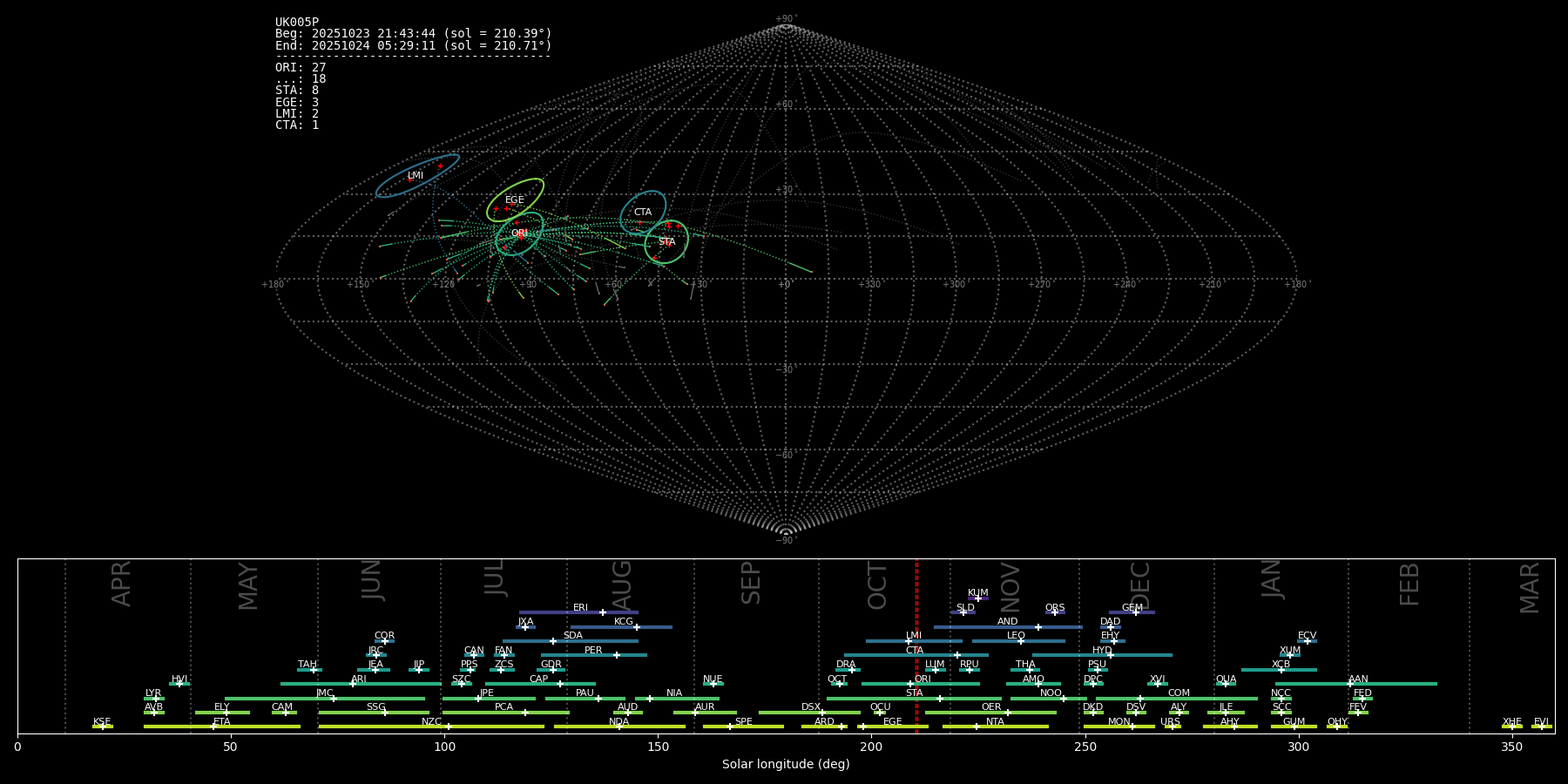Click the SEP month label in timeline
This screenshot has width=1568, height=784.
tap(750, 583)
